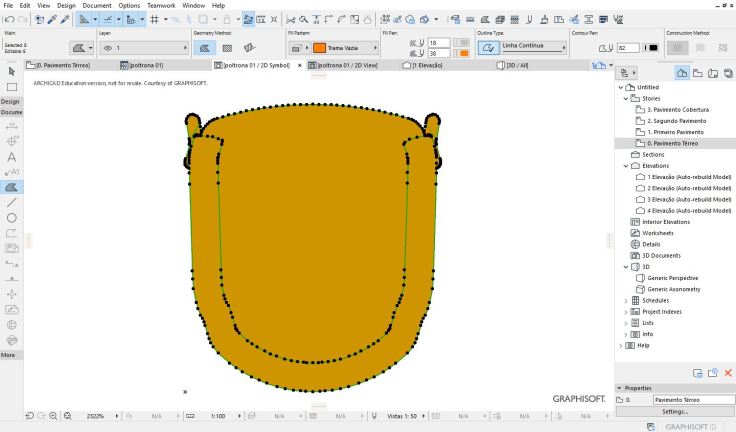Image resolution: width=736 pixels, height=432 pixels.
Task: Open the View Map navigator button
Action: click(698, 73)
